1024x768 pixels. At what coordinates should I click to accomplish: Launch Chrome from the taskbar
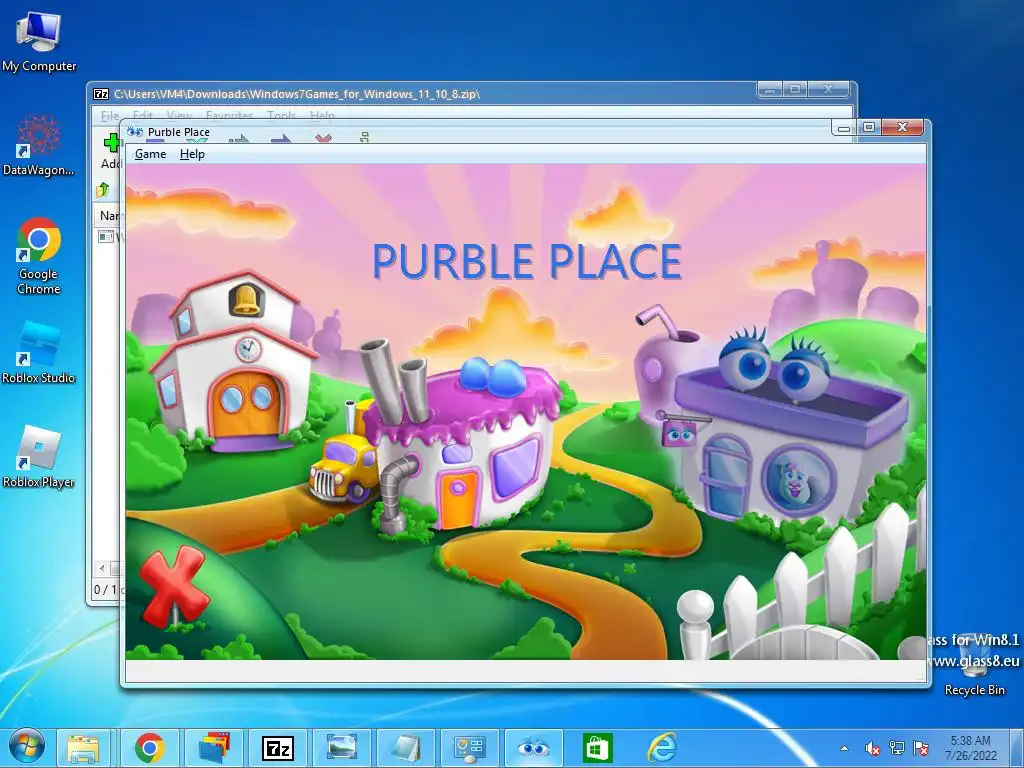click(150, 748)
